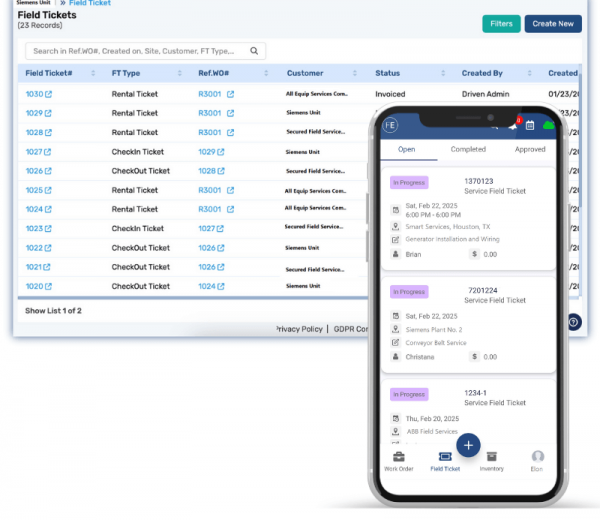The image size is (600, 520).
Task: Open phone ticket card 7201224
Action: pyautogui.click(x=468, y=325)
